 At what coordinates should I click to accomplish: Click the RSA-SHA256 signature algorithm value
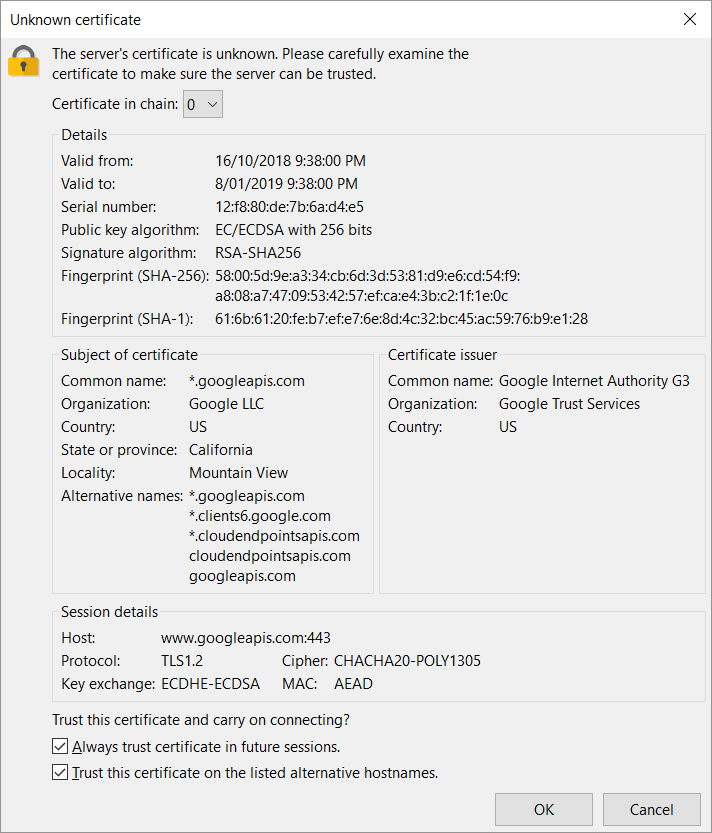[x=258, y=253]
